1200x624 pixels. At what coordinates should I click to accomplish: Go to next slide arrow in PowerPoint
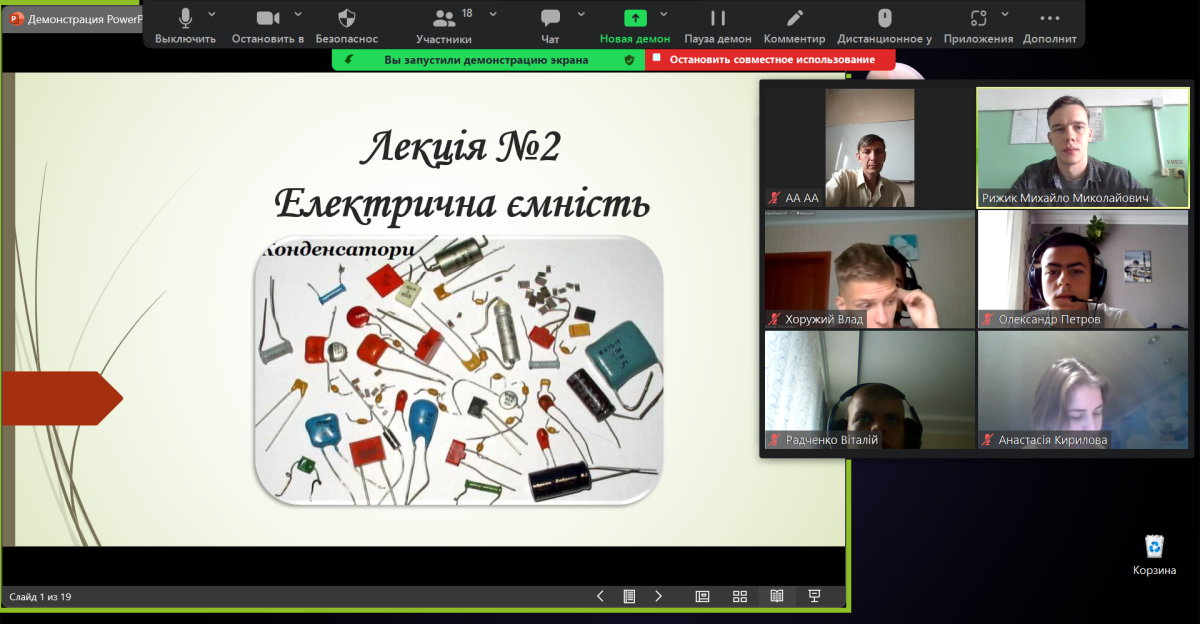tap(658, 596)
